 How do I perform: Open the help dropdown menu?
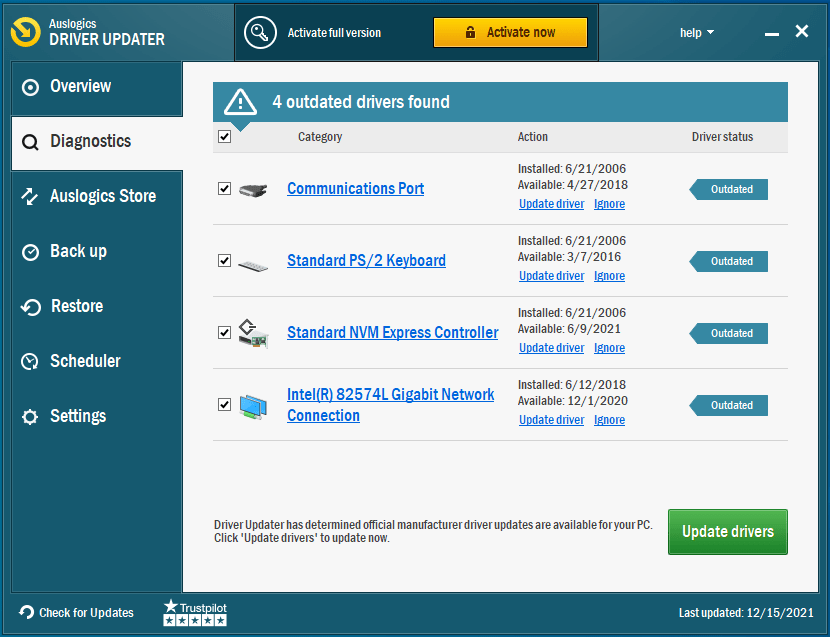pos(697,31)
